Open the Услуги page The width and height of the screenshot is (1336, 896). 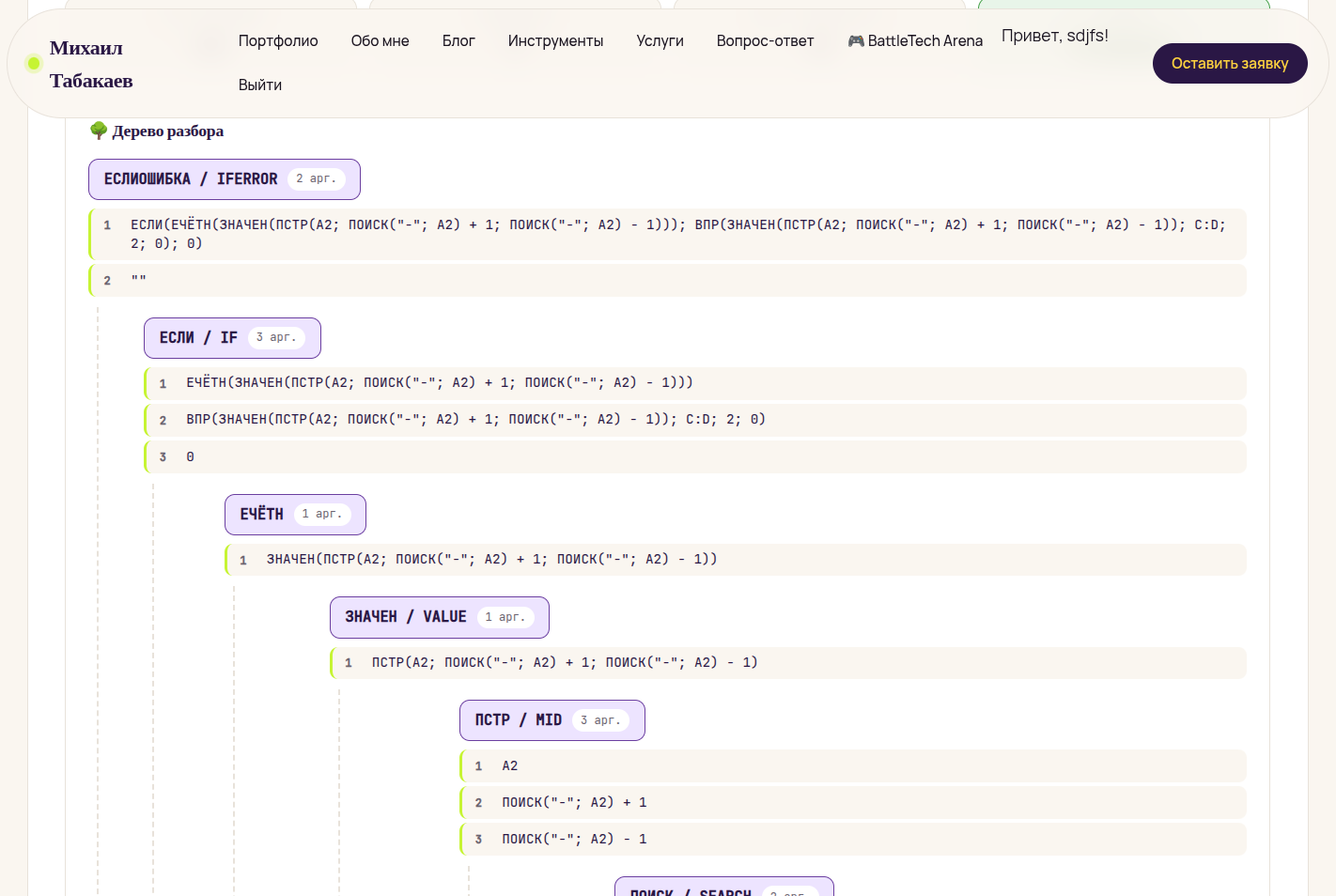tap(660, 41)
